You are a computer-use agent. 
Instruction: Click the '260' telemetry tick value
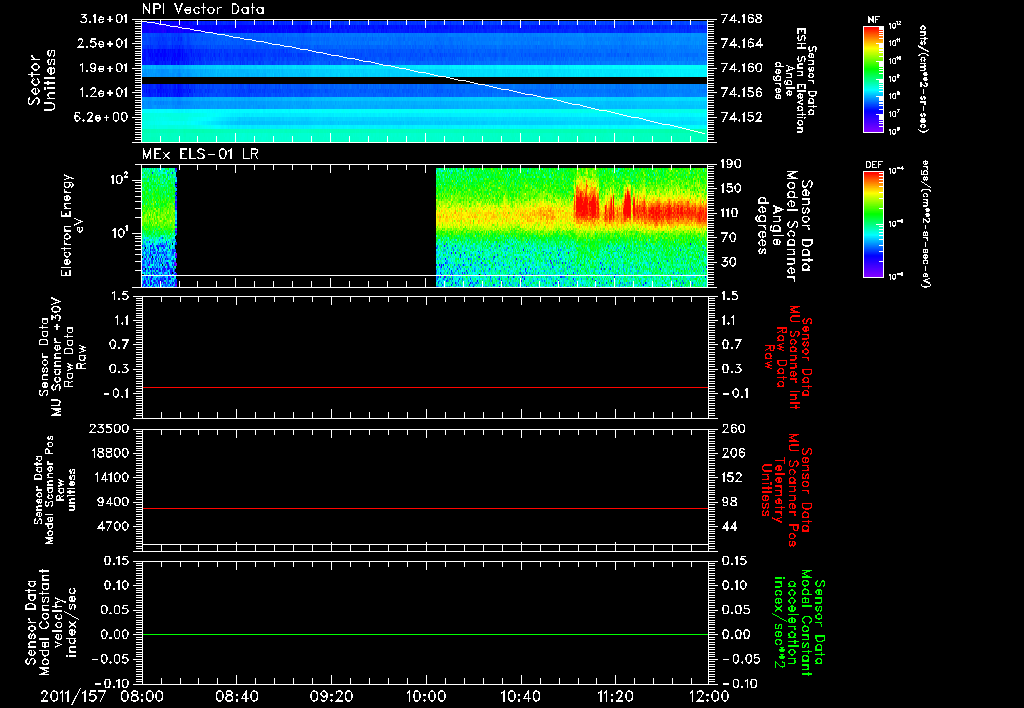tap(733, 429)
